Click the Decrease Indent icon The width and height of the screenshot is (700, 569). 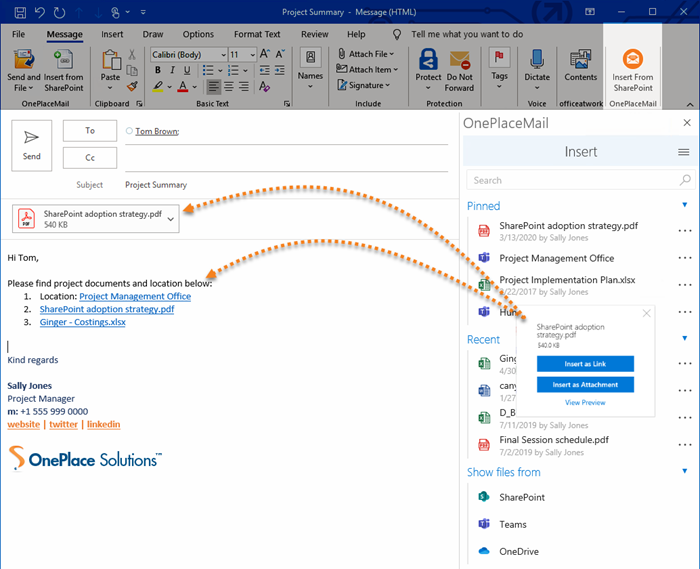[265, 70]
